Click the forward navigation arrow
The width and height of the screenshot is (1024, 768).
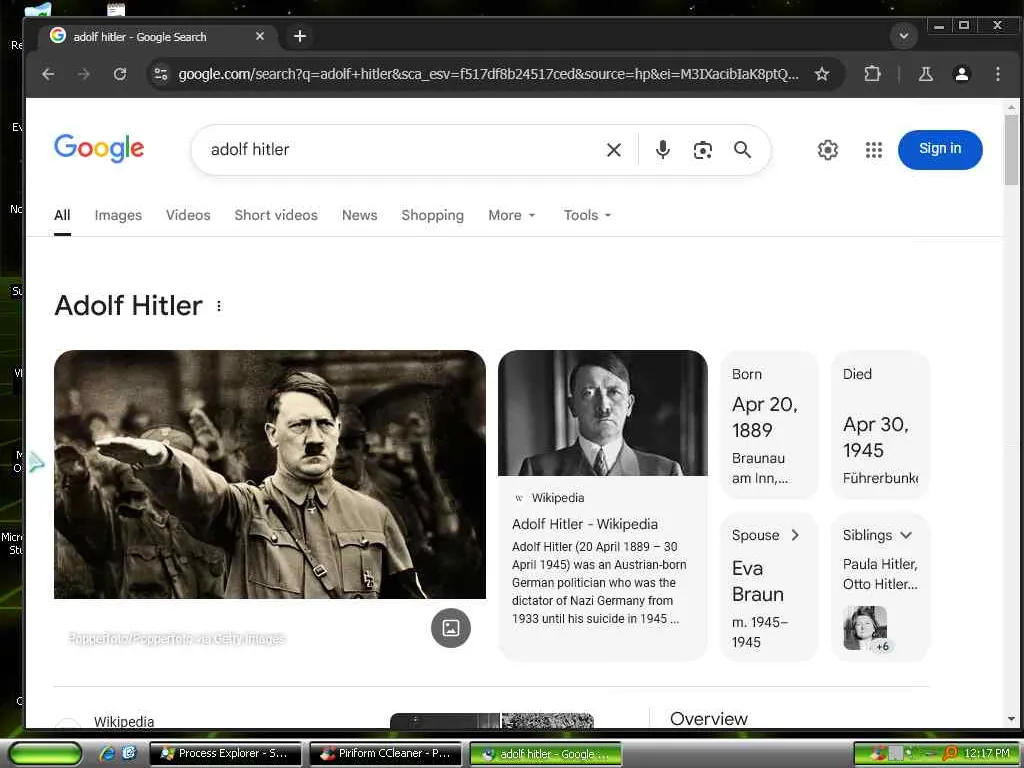point(84,74)
